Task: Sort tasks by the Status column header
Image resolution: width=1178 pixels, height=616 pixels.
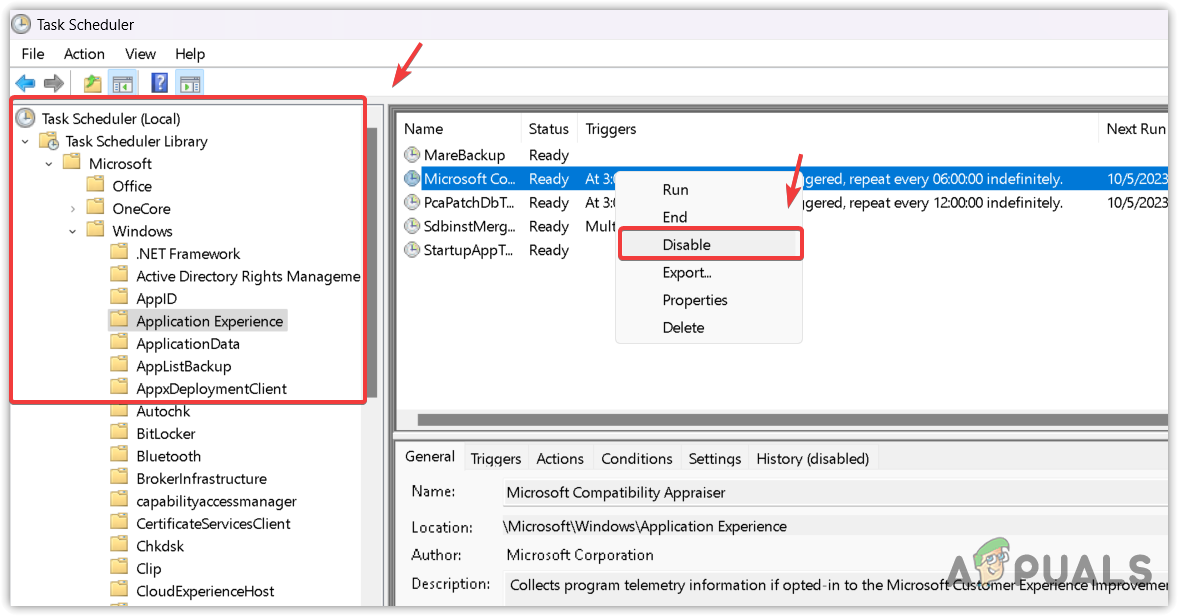Action: [x=548, y=129]
